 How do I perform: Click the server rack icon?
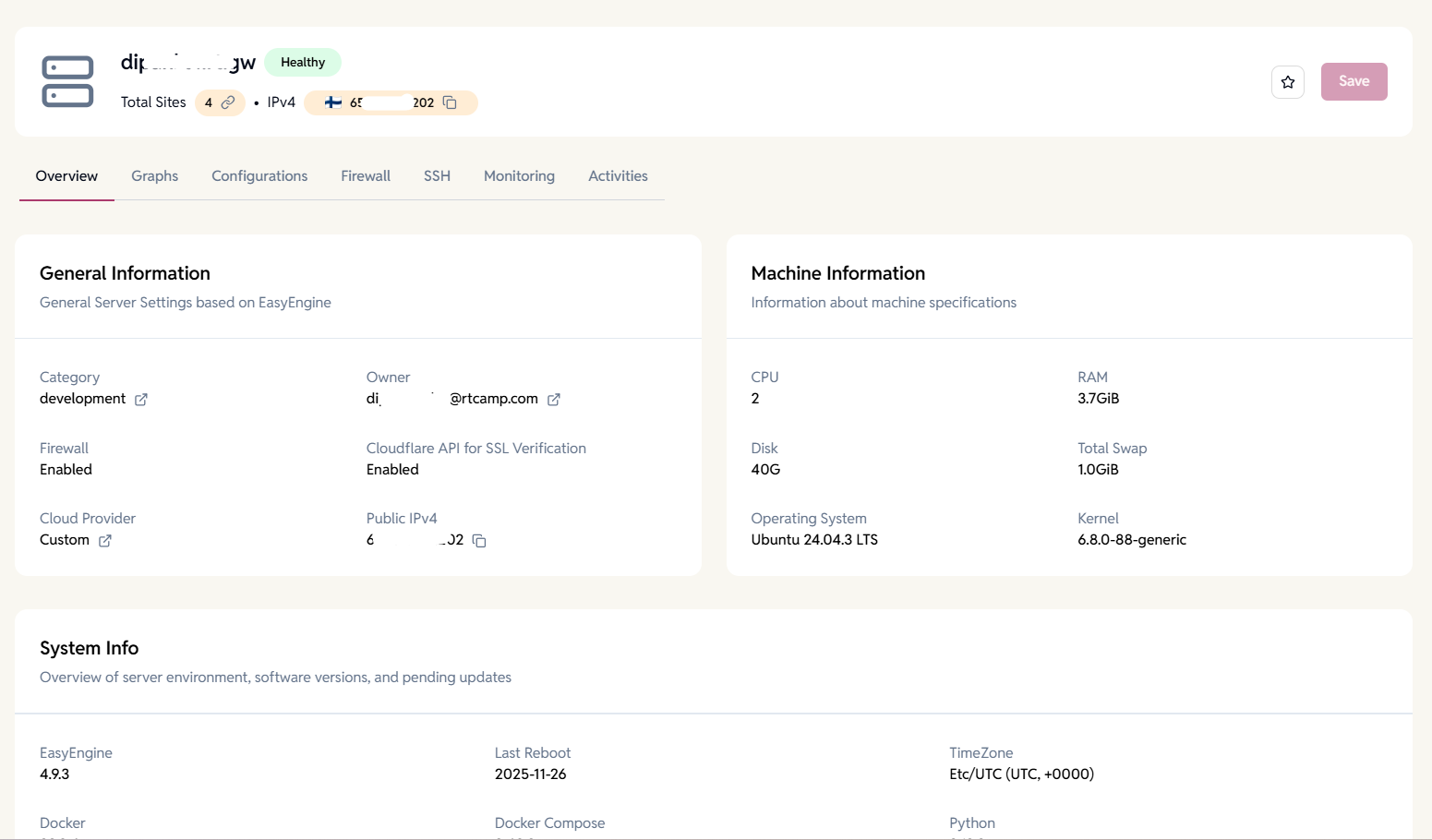67,81
